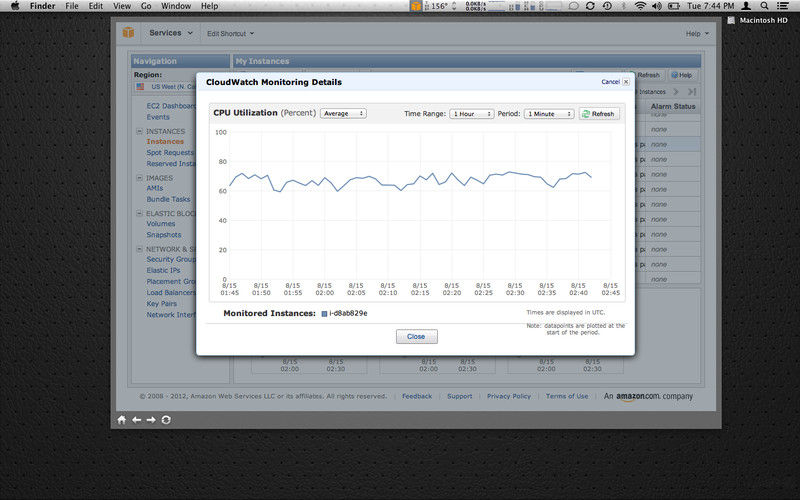Open AMIs in the navigation panel

click(155, 188)
